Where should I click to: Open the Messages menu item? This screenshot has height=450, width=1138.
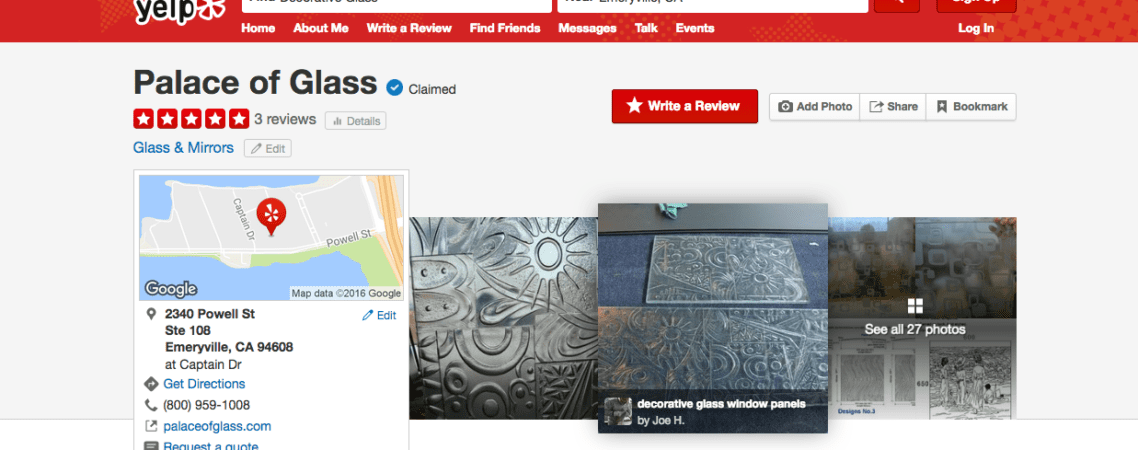(x=587, y=28)
